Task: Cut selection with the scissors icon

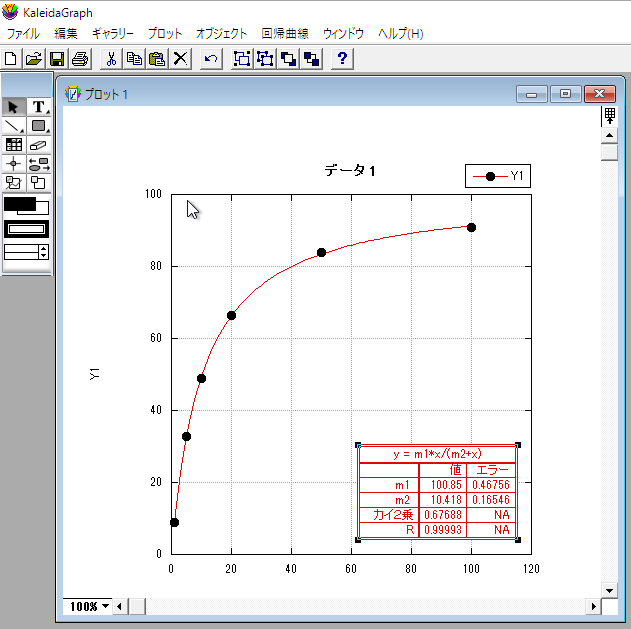Action: pos(111,59)
